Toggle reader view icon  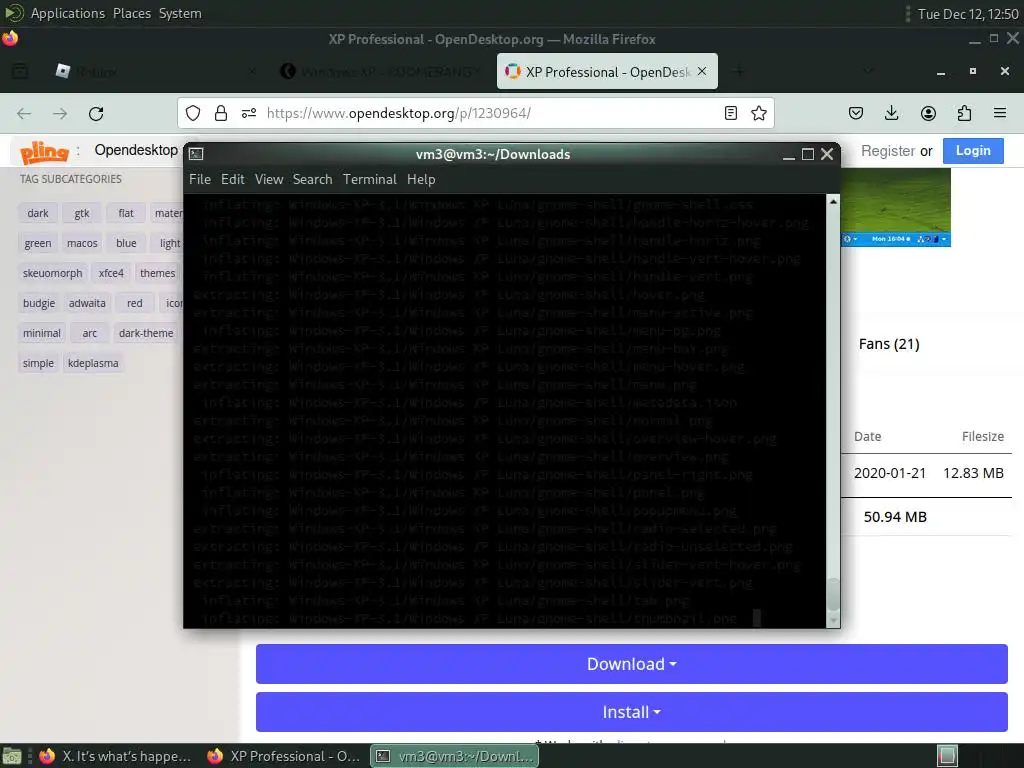pyautogui.click(x=731, y=113)
